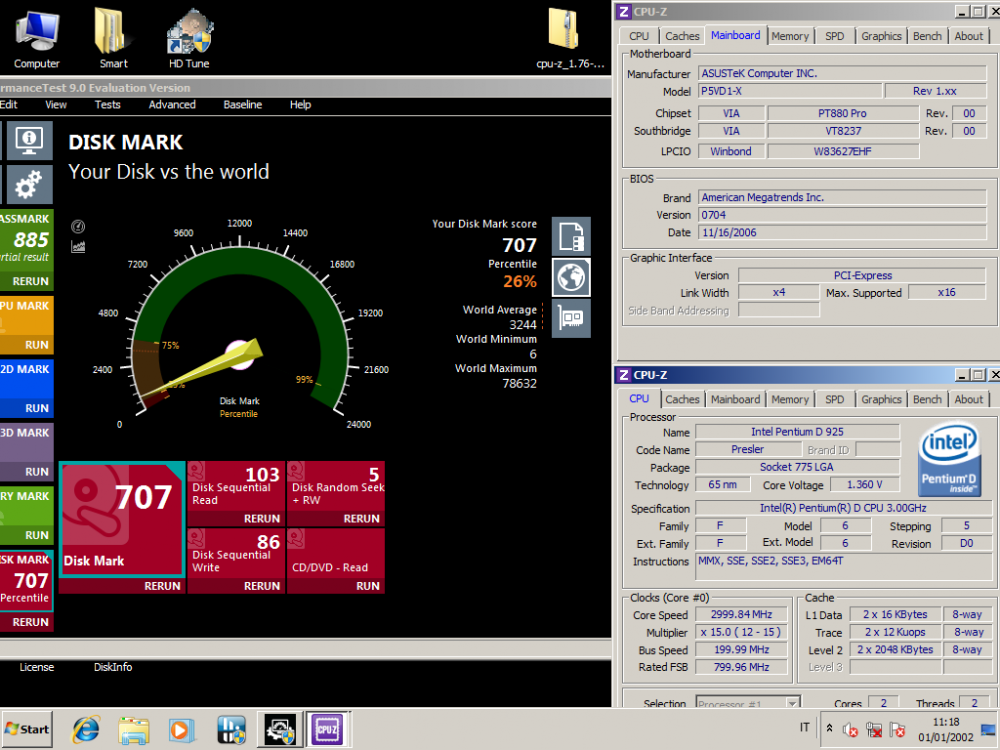Switch to Memory tab in the Motherboard CPU-Z window
This screenshot has width=1000, height=750.
click(x=790, y=36)
